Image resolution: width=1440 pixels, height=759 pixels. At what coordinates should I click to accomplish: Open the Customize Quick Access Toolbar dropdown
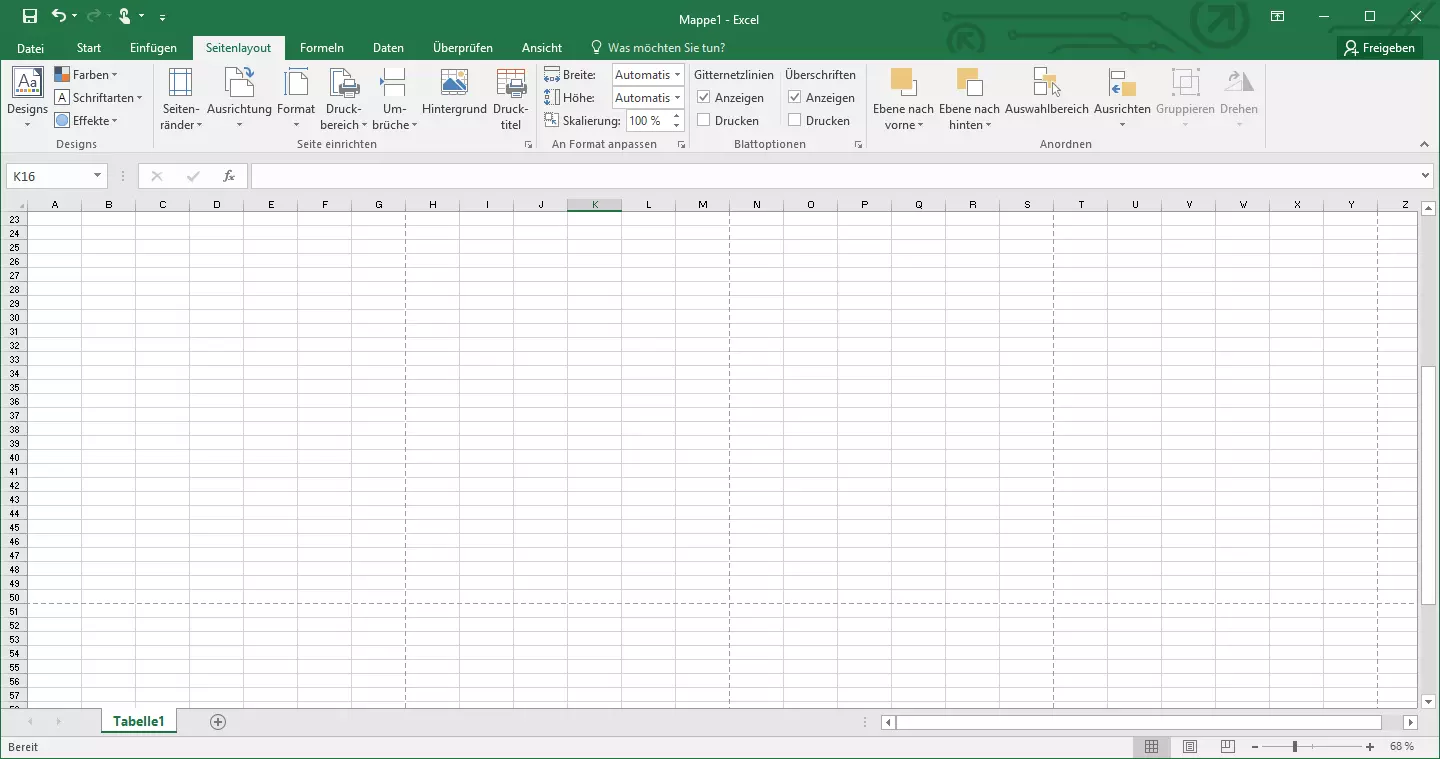pyautogui.click(x=163, y=17)
